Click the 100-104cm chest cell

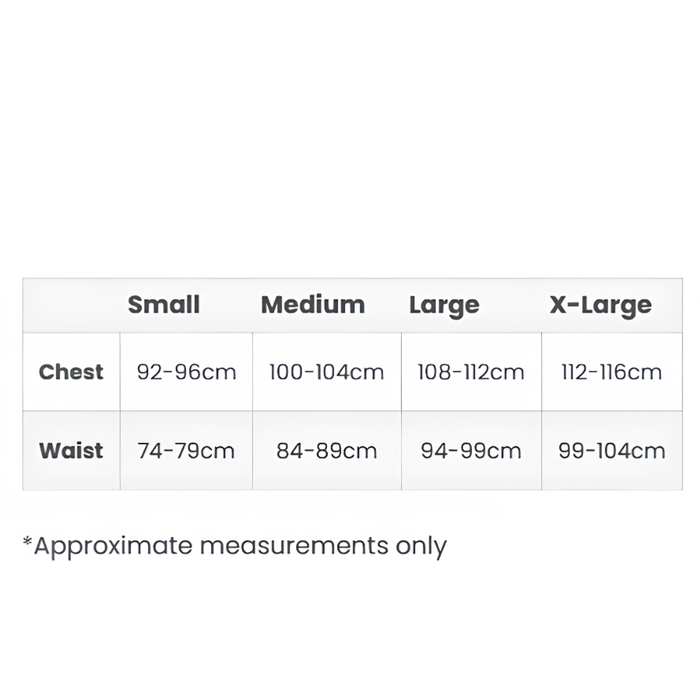(x=327, y=372)
